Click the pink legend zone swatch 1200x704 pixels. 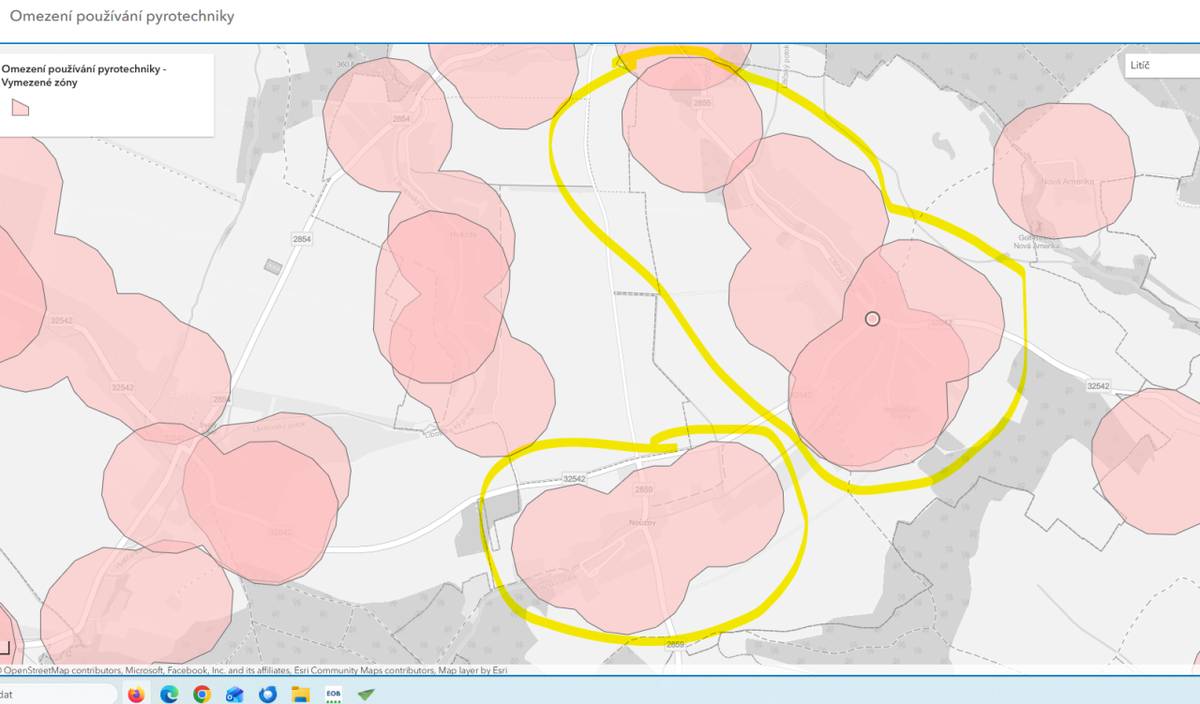coord(20,108)
